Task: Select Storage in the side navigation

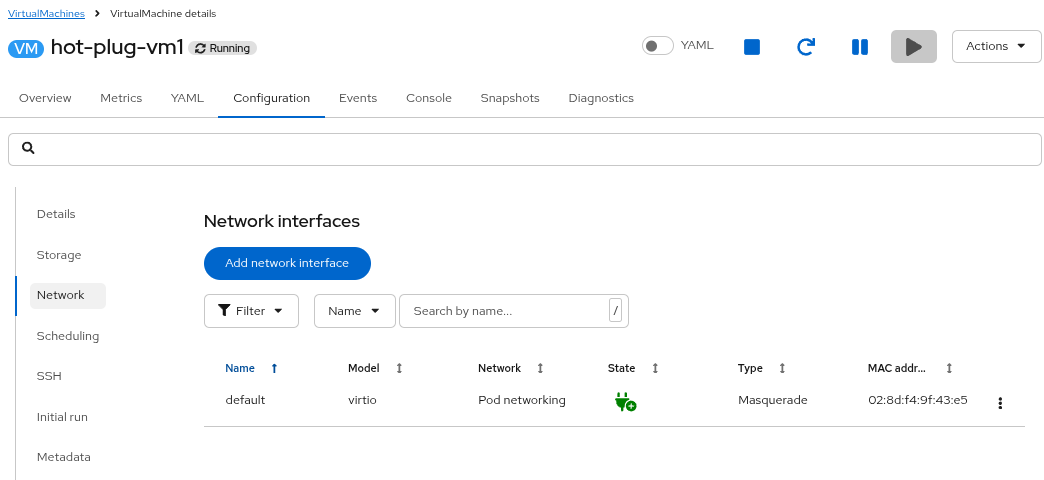Action: click(x=59, y=255)
